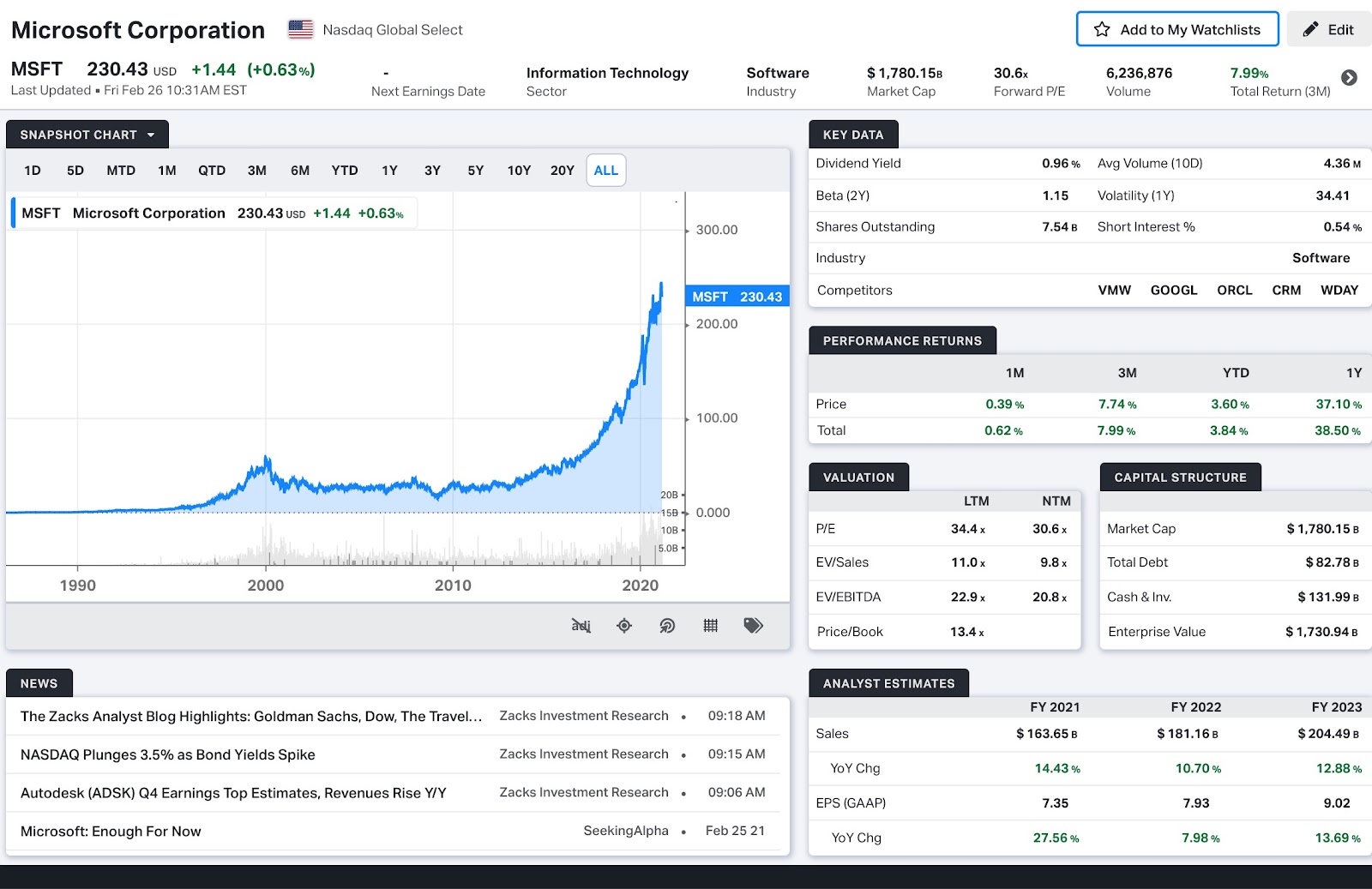The image size is (1372, 889).
Task: Open the Snapshot Chart dropdown
Action: click(87, 135)
